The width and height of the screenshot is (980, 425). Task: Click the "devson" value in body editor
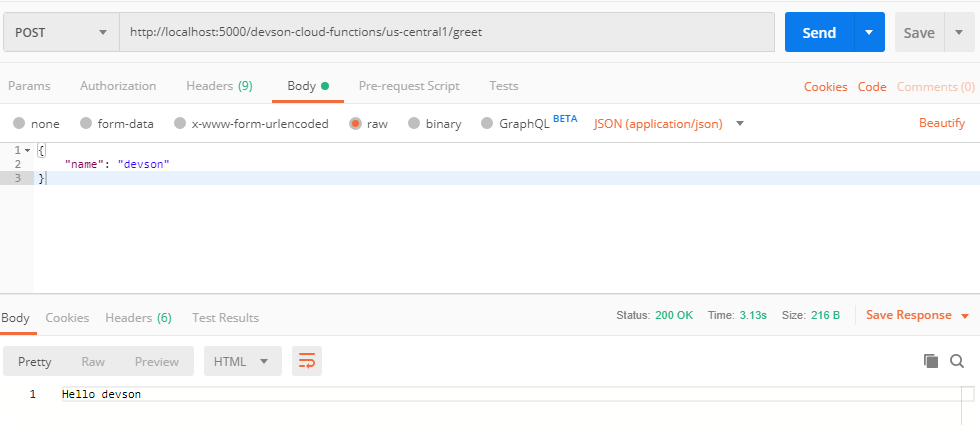[144, 164]
